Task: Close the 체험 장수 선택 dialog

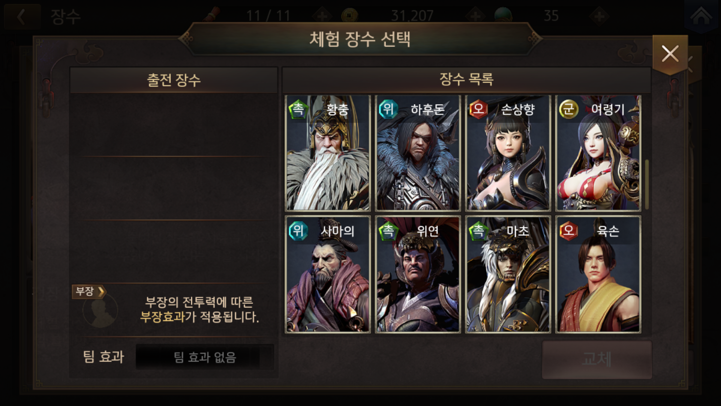Action: pyautogui.click(x=670, y=54)
